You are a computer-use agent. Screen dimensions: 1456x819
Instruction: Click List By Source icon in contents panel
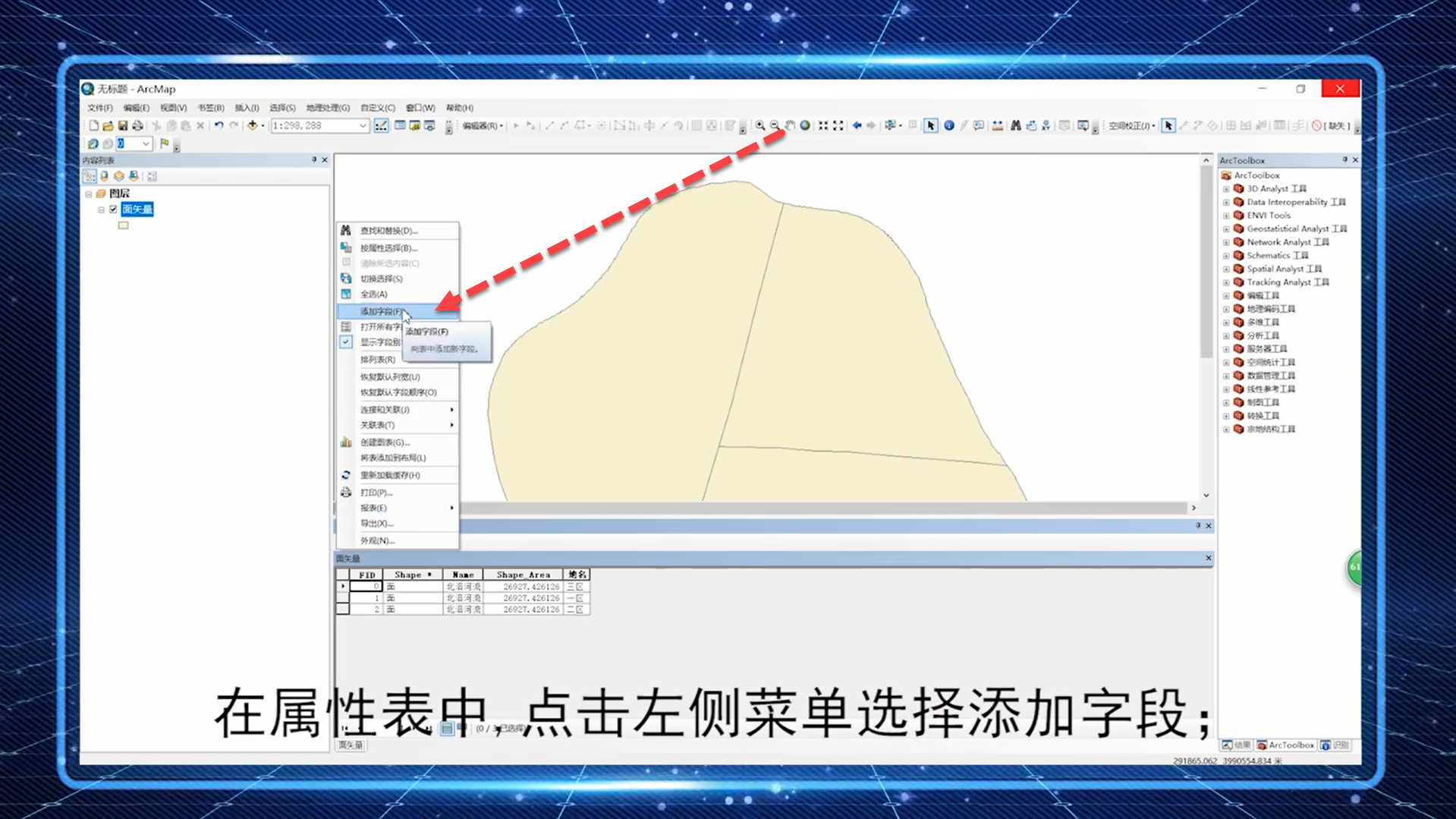point(105,176)
